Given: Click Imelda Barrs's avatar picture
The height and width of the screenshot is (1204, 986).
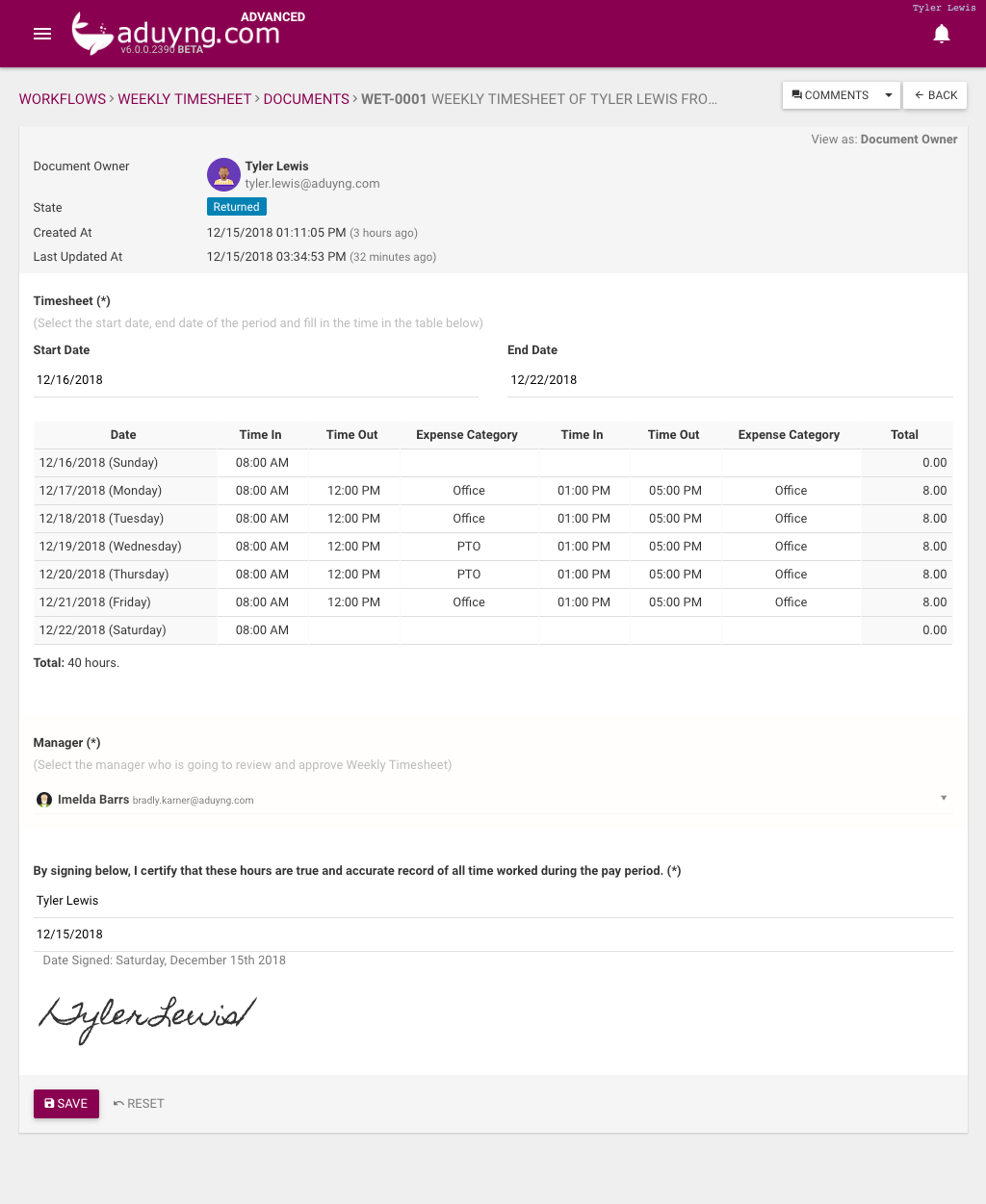Looking at the screenshot, I should tap(44, 799).
